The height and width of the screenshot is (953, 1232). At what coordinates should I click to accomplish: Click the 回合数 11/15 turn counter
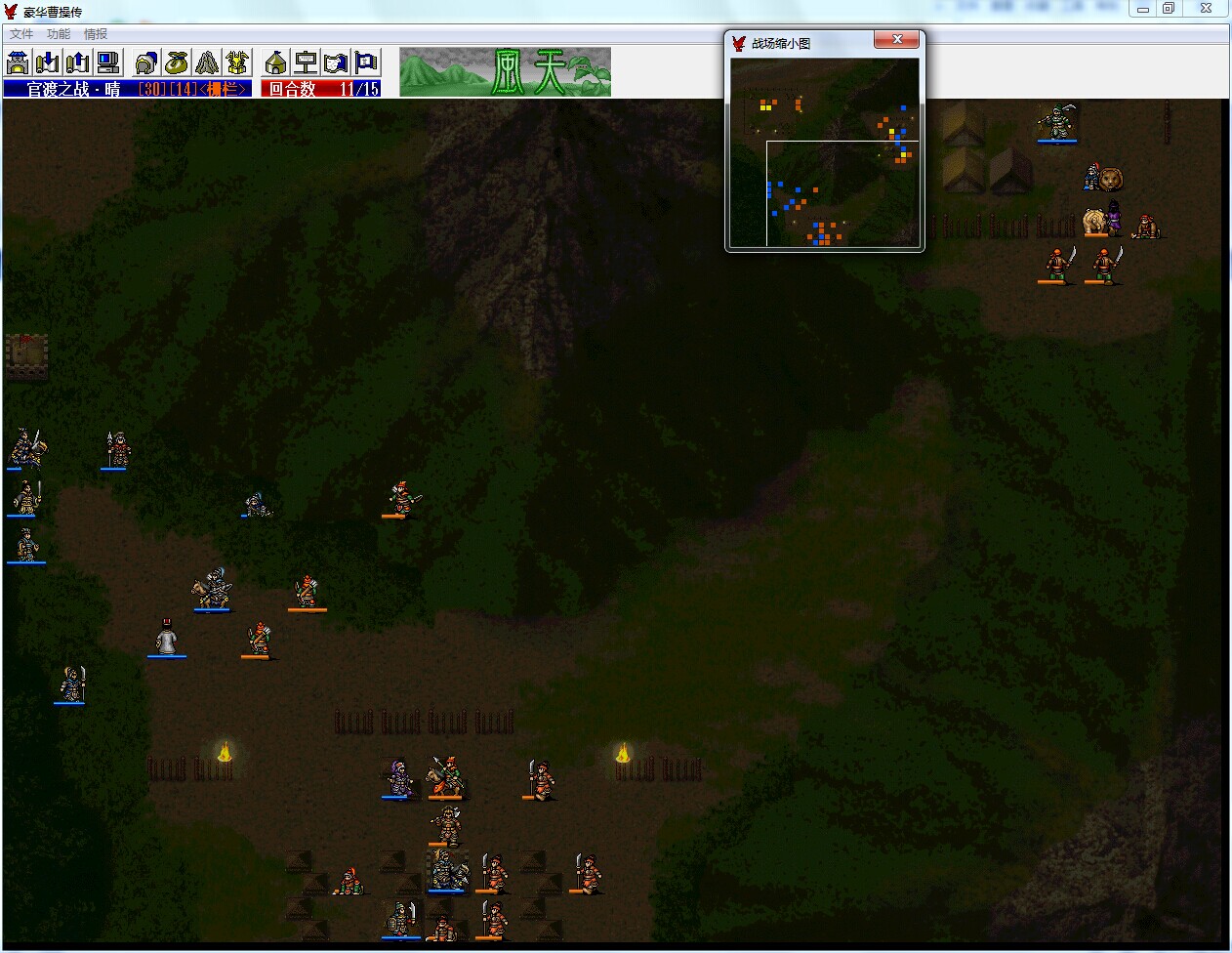[321, 89]
